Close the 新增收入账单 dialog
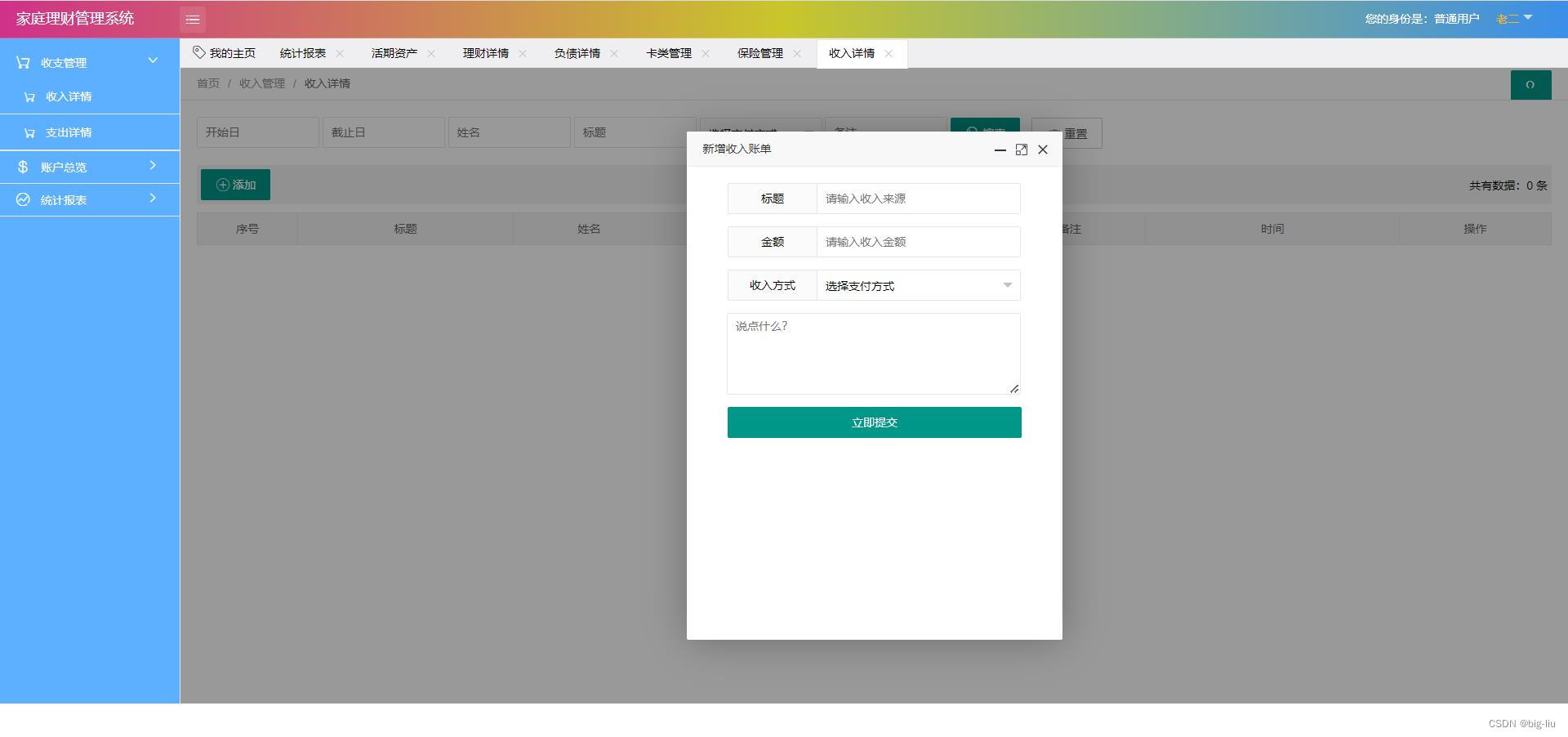This screenshot has width=1568, height=737. (x=1043, y=150)
